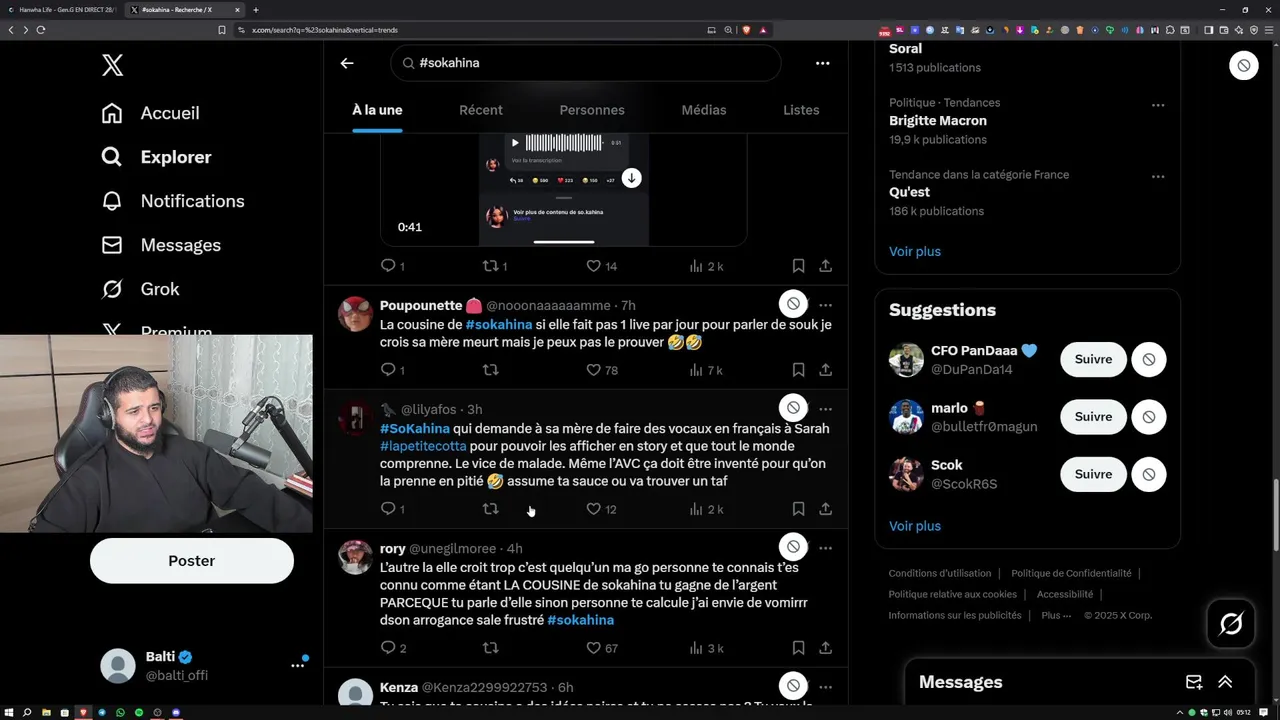Share the video post
The height and width of the screenshot is (720, 1280).
(x=826, y=266)
